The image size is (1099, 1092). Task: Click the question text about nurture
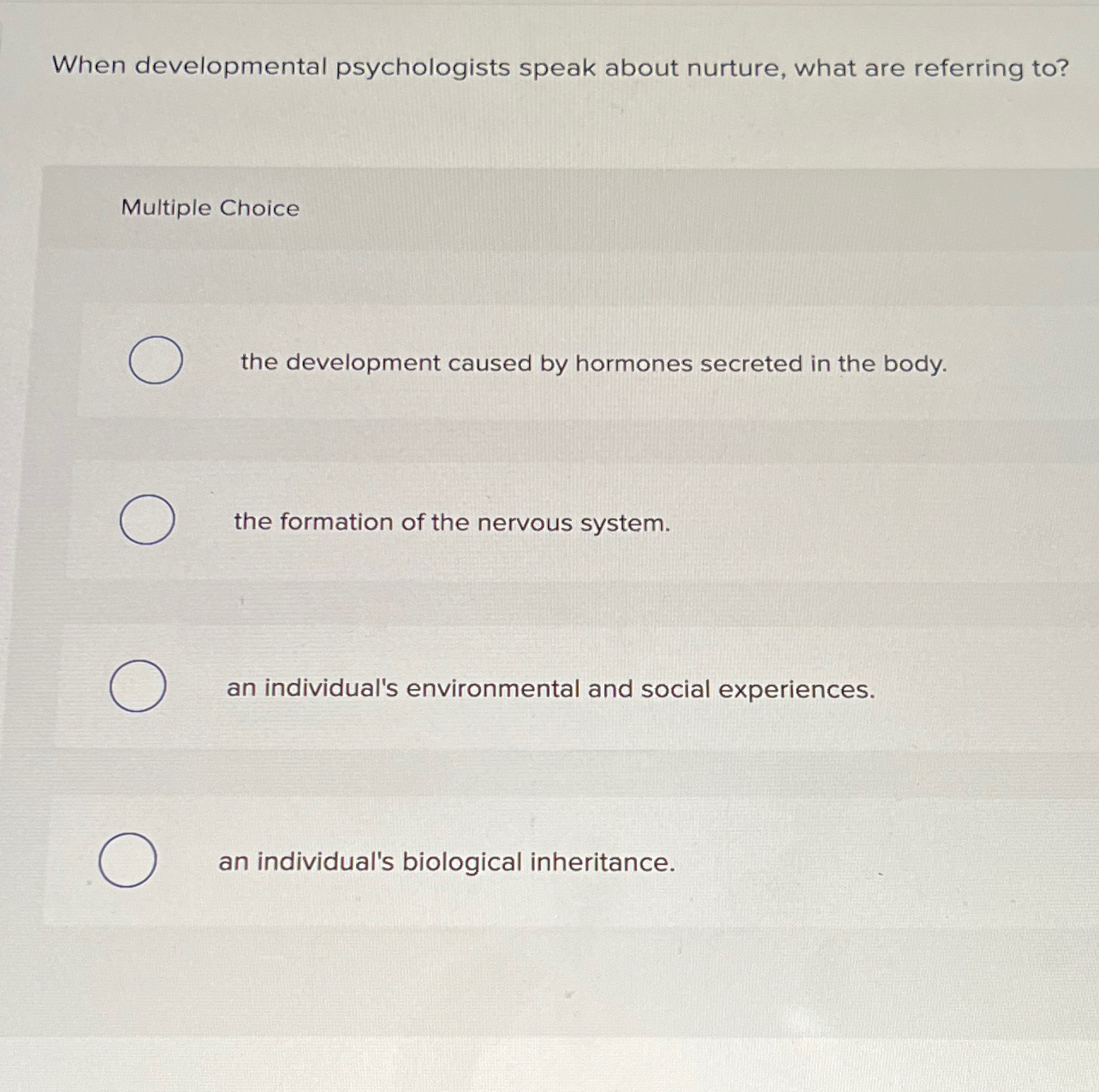[x=558, y=68]
